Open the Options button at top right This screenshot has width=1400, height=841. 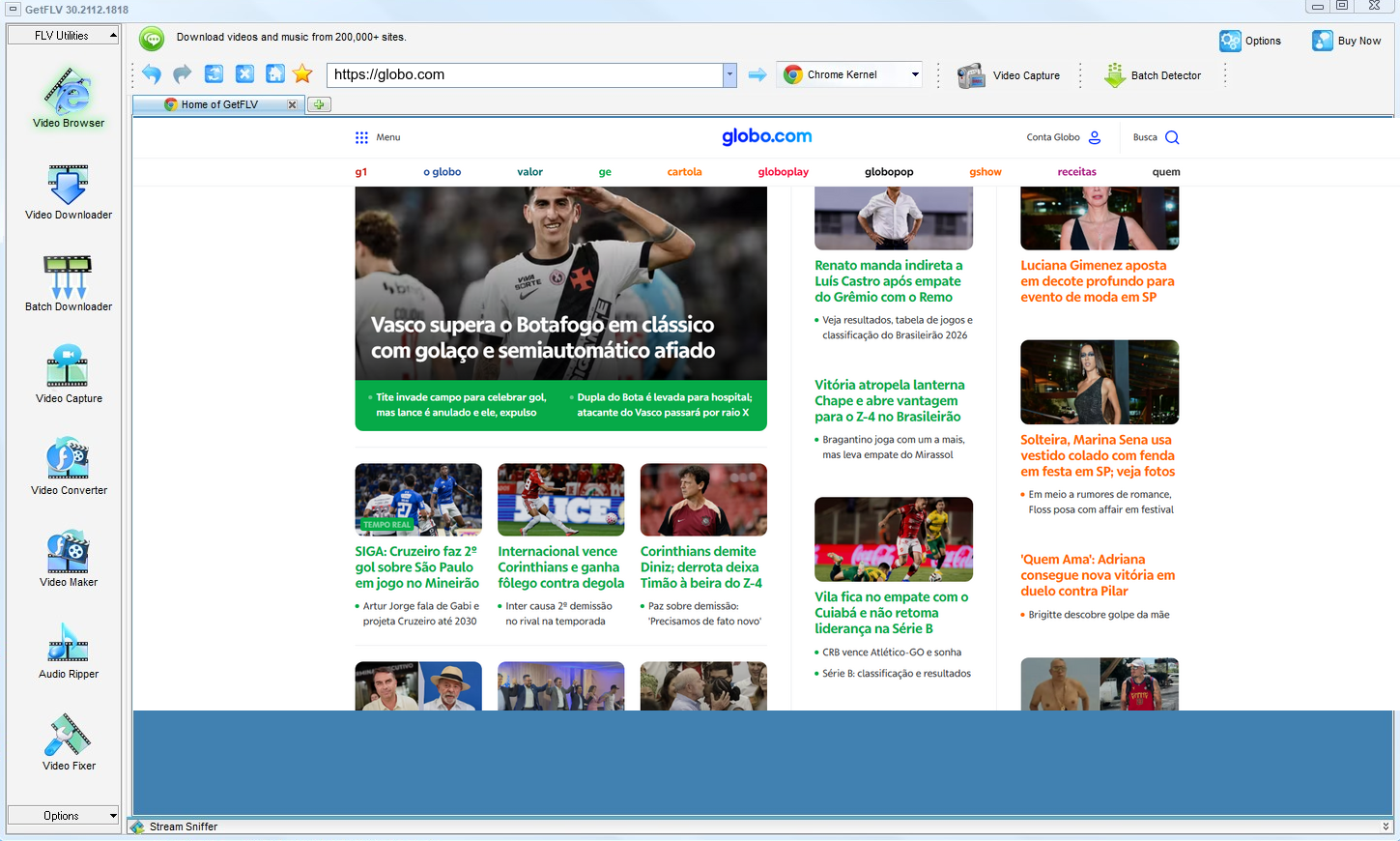pyautogui.click(x=1250, y=41)
